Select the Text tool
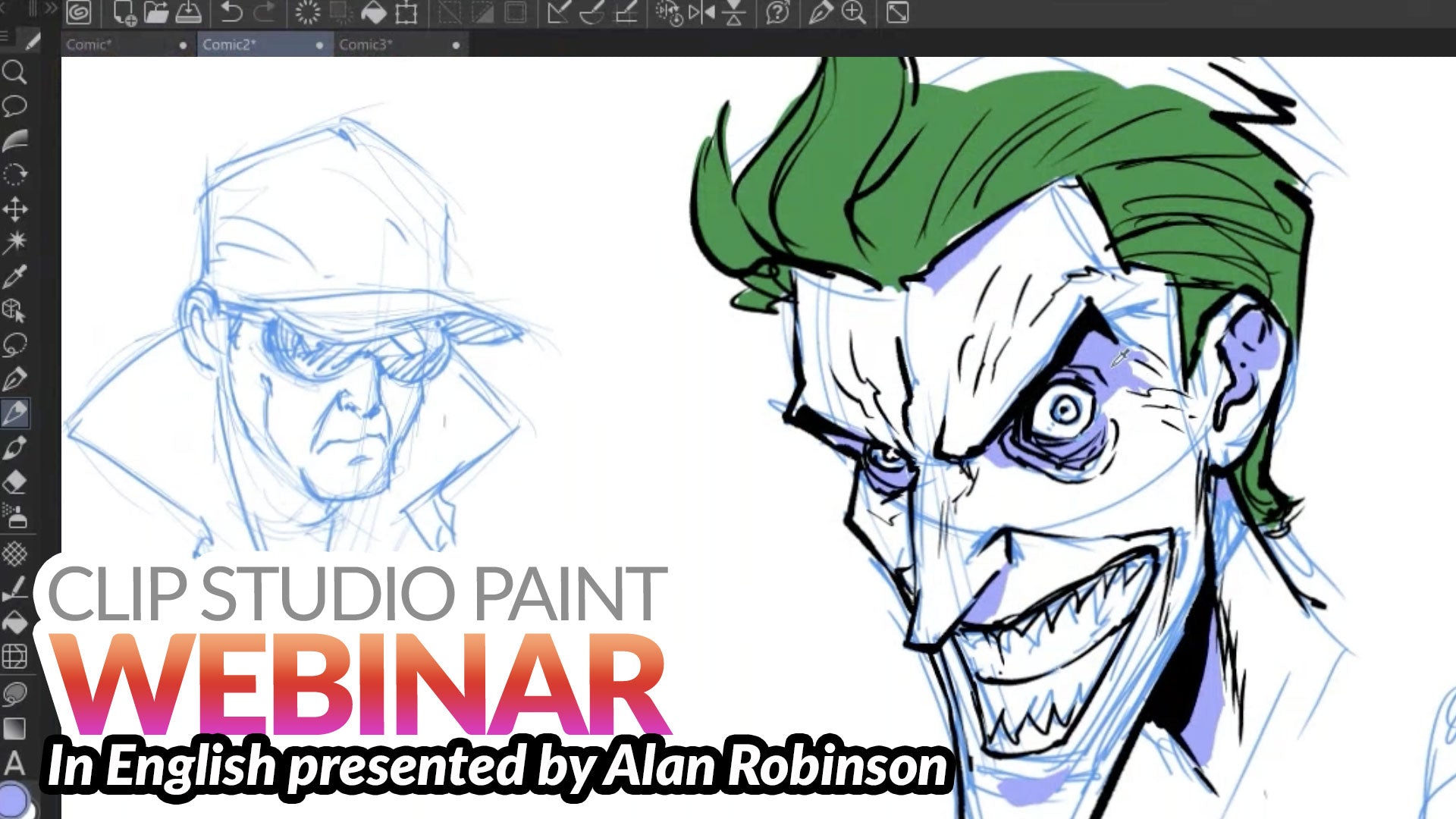This screenshot has height=819, width=1456. (14, 763)
